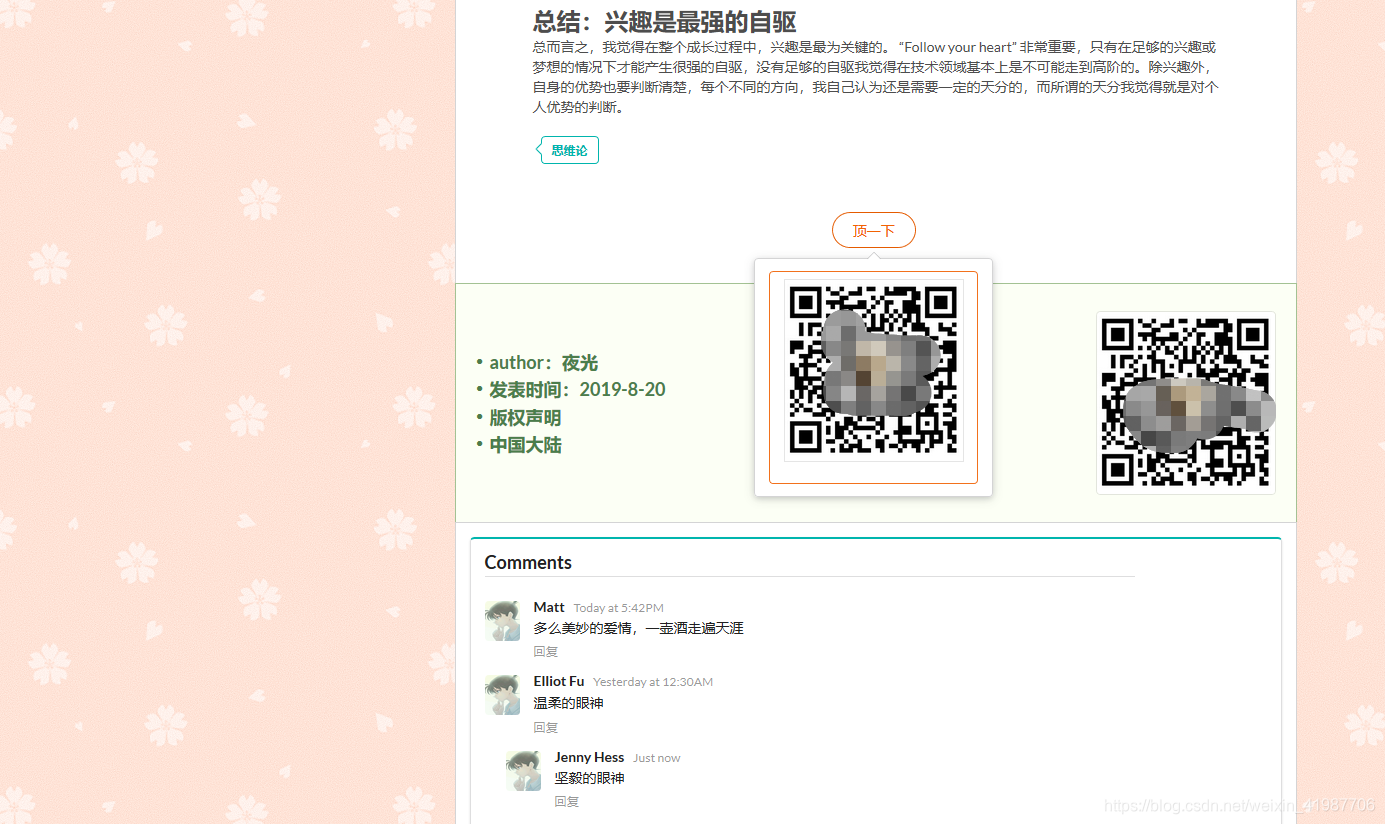Open Jenny Hess's commenter name
Screen dimensions: 1385x824
589,757
